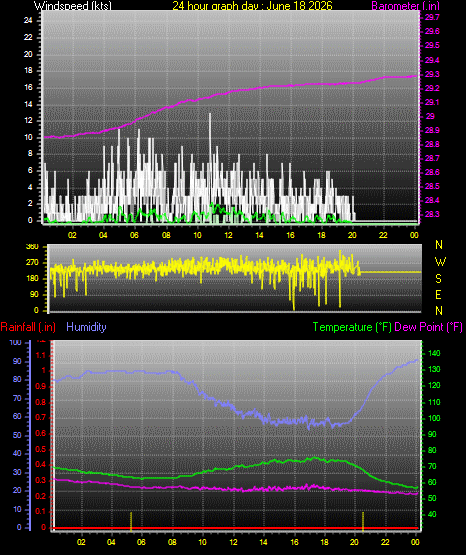Click the '22' hour label under the windspeed graph
The image size is (466, 555).
point(383,235)
